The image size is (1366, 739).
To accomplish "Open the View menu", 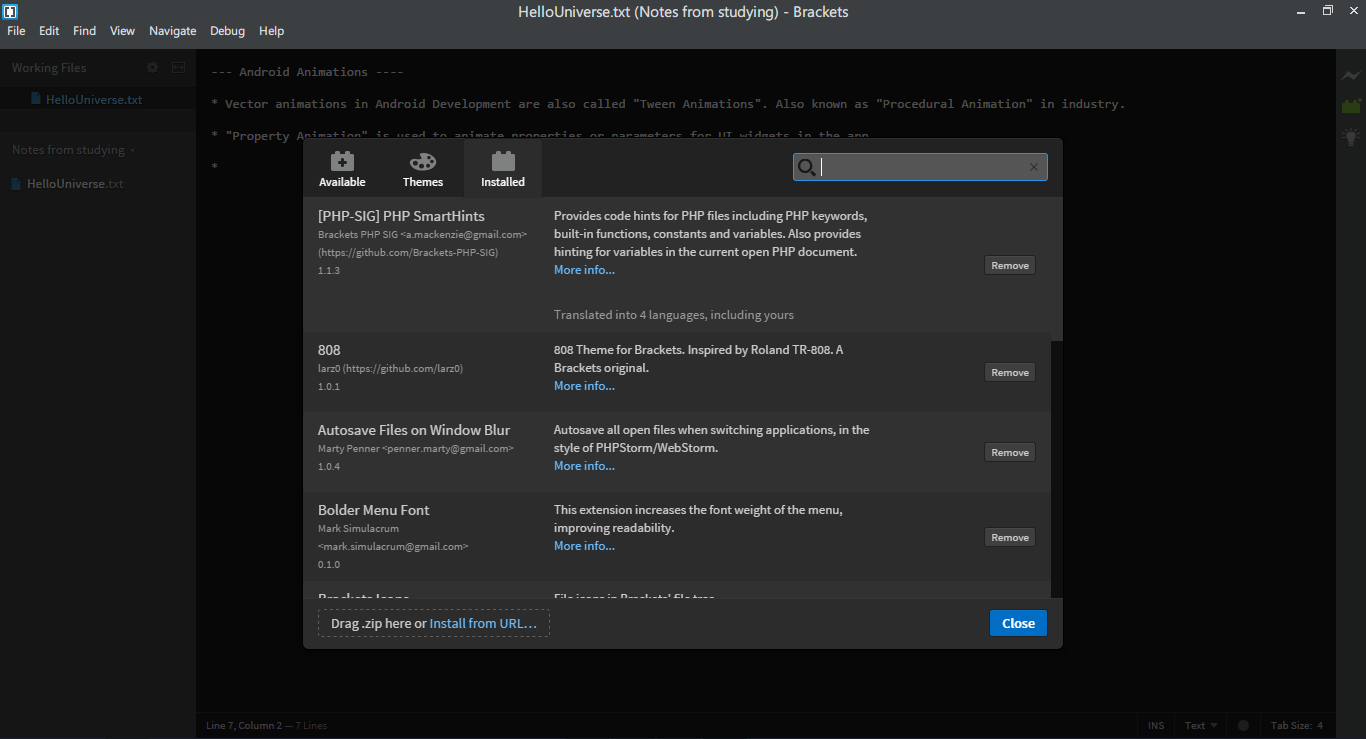I will coord(122,31).
